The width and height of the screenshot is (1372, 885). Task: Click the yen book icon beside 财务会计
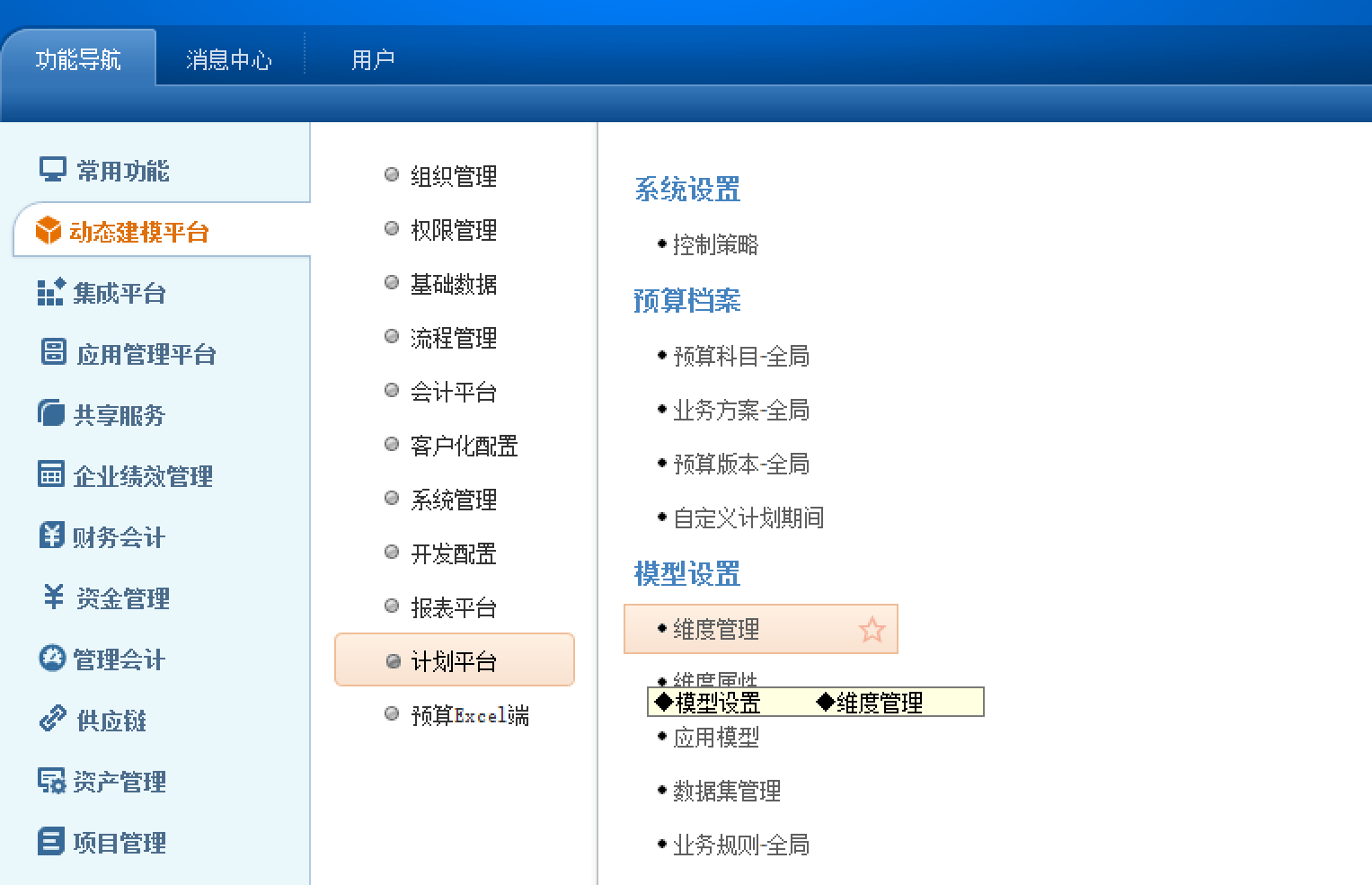tap(52, 535)
